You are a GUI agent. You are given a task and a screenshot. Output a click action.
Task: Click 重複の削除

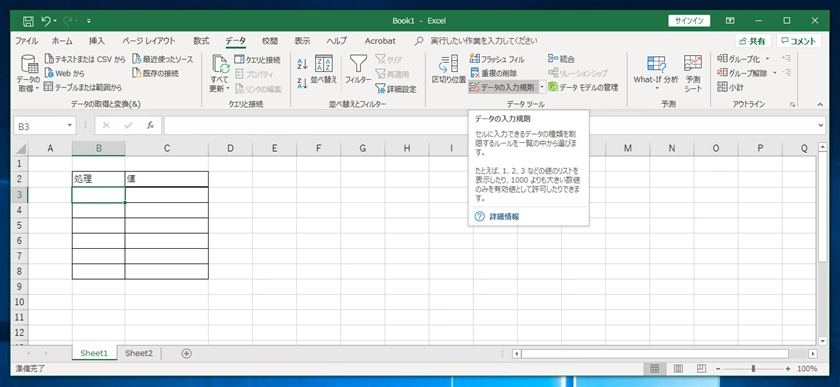pos(494,73)
